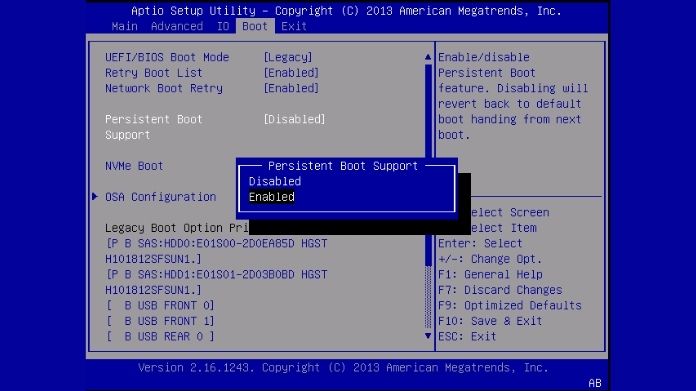Select USB REAR 0 boot option

click(160, 336)
